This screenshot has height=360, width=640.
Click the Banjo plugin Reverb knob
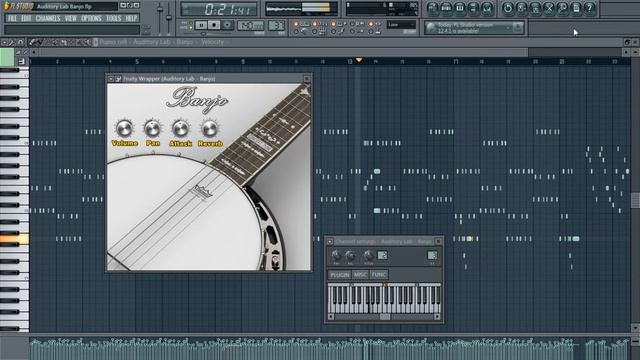[210, 129]
